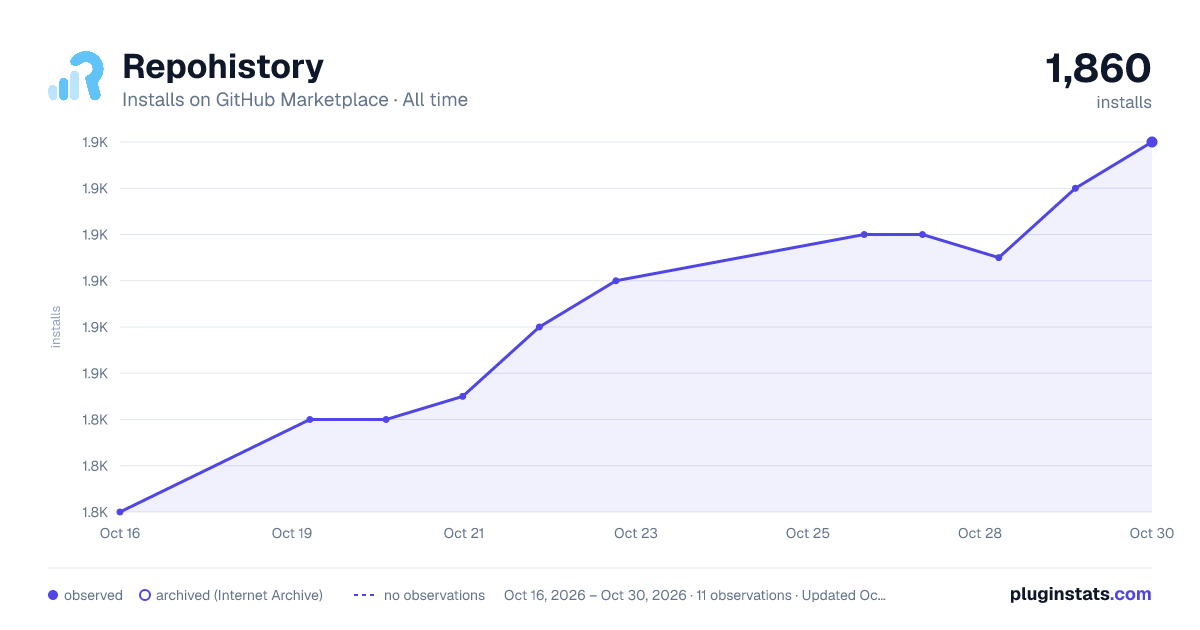
Task: Open the pluginstats.com link
Action: [1080, 594]
